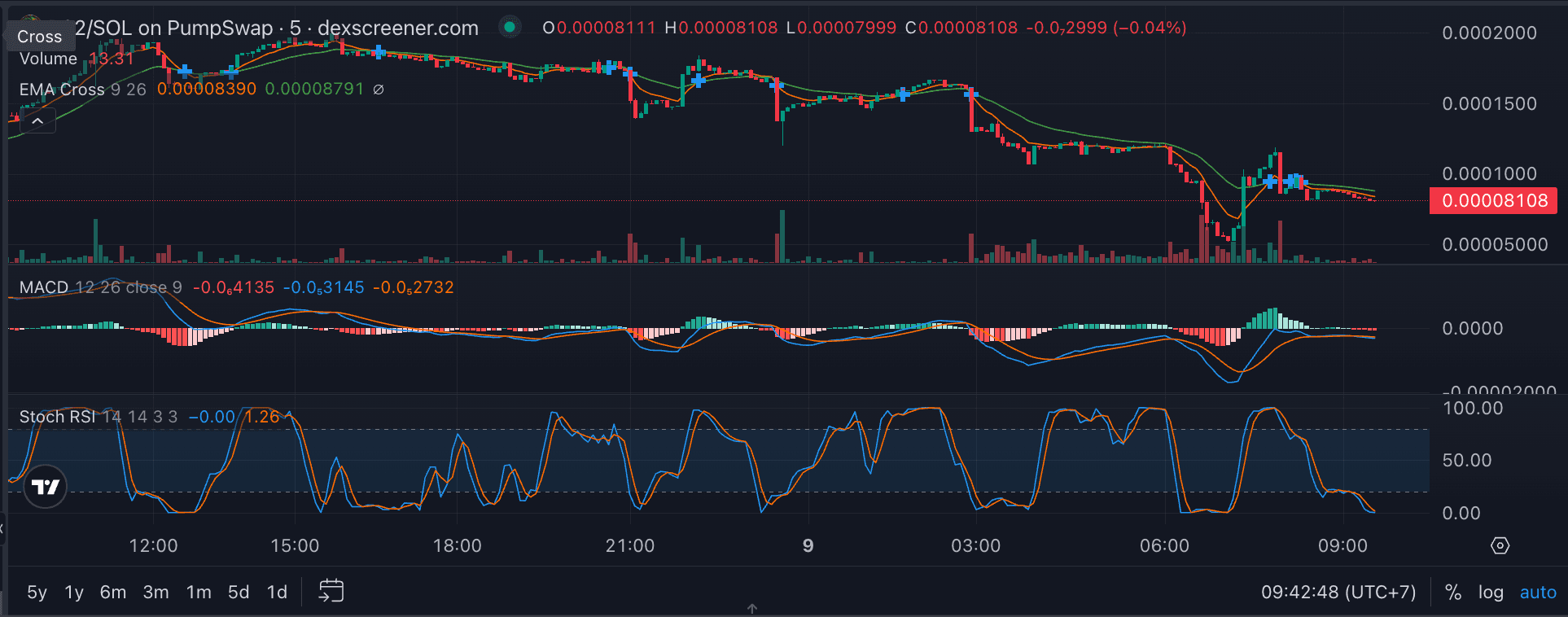Screen dimensions: 1568x617
Task: Open timezone menu at 09:42:48 (UTC+7)
Action: tap(1338, 592)
